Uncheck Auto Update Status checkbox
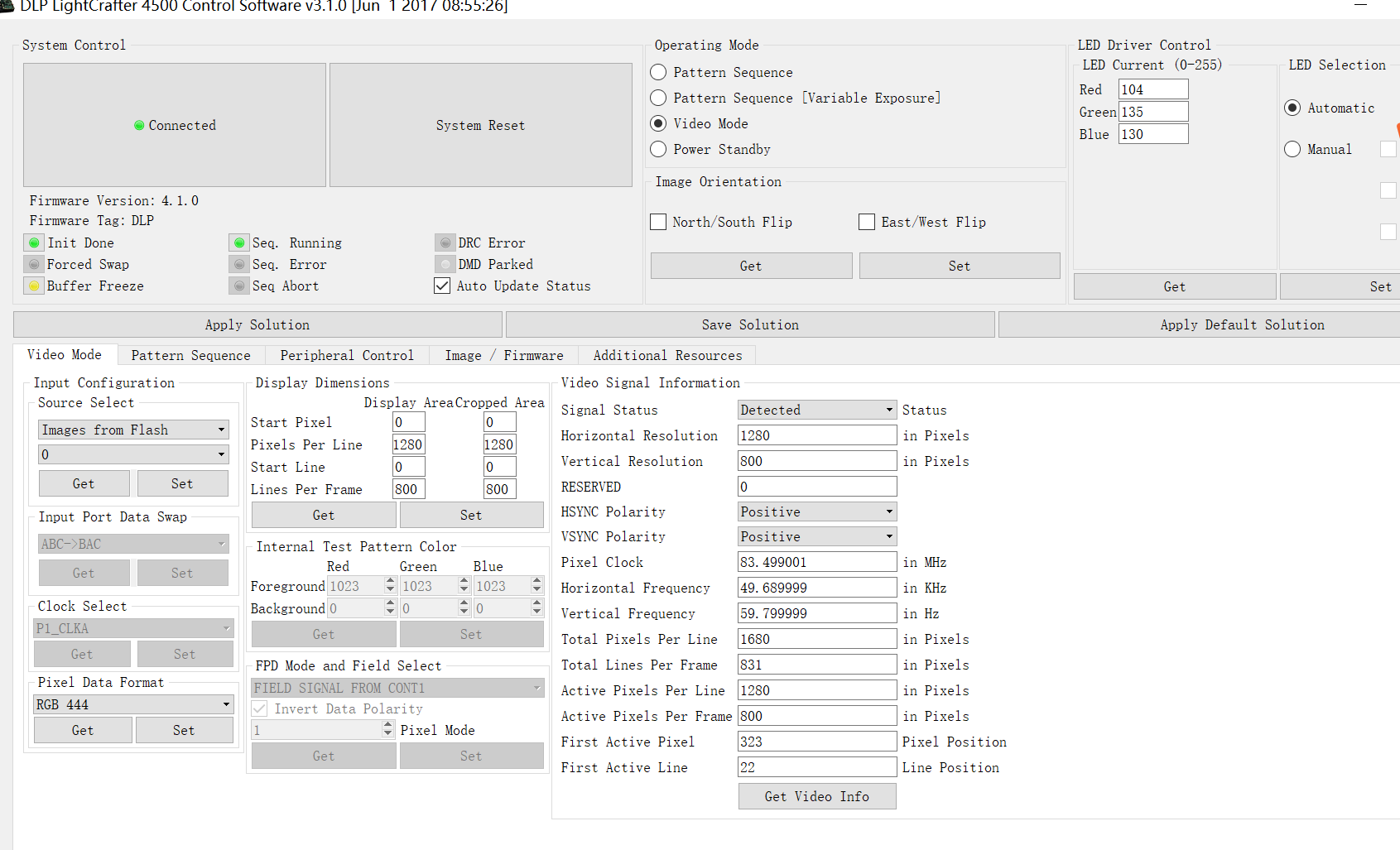 pyautogui.click(x=442, y=286)
